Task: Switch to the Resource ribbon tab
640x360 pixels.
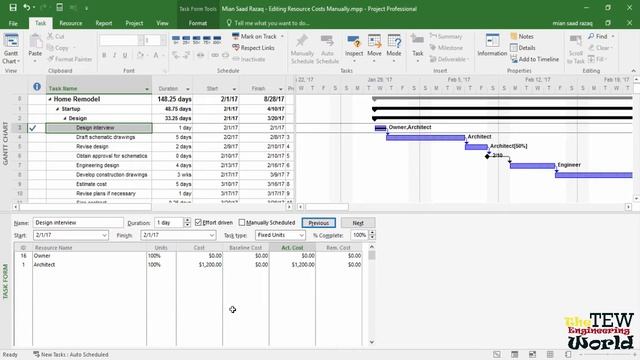Action: coord(71,23)
